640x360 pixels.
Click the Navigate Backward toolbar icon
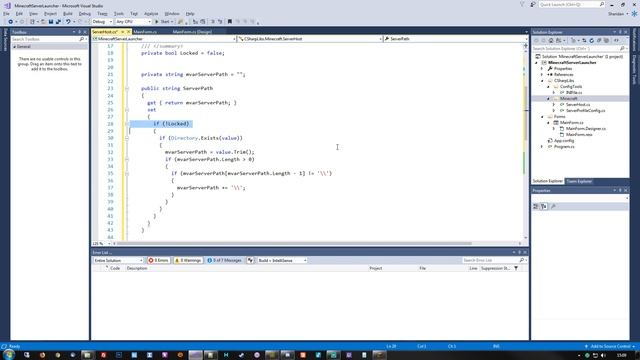(x=10, y=22)
